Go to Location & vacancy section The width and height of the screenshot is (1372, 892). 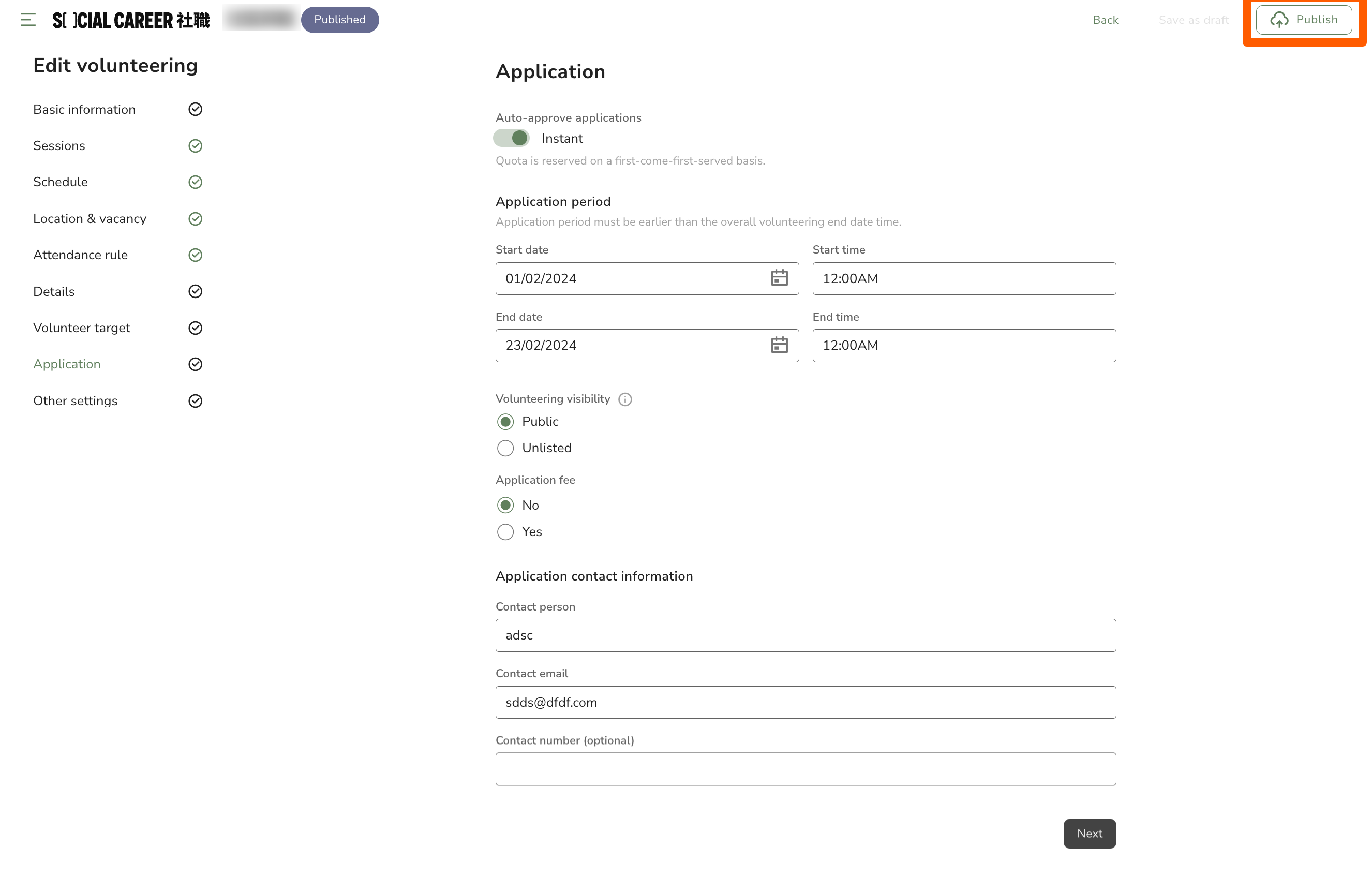[x=90, y=219]
